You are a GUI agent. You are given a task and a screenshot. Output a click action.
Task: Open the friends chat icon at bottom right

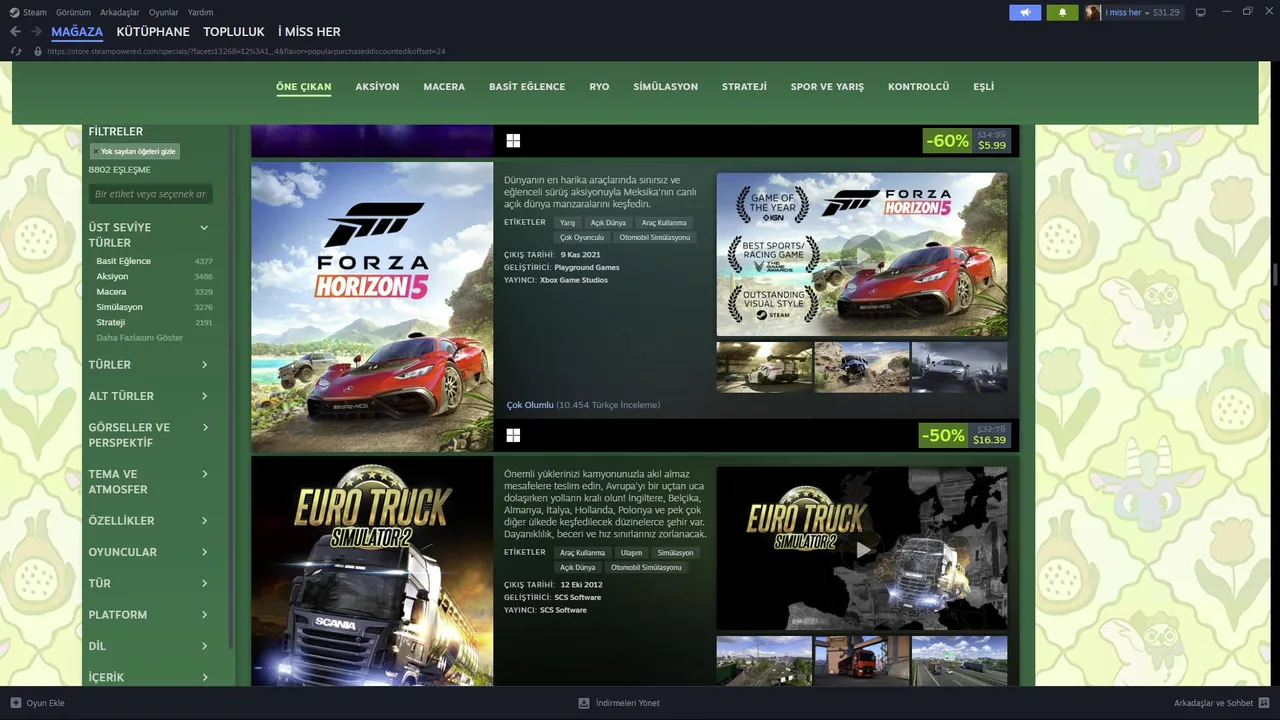(x=1264, y=703)
